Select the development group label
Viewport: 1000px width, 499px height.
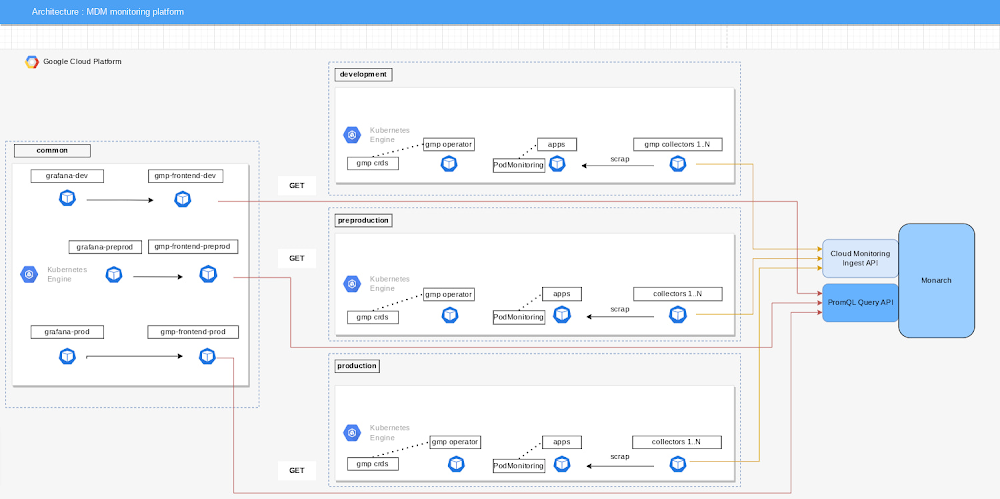pyautogui.click(x=362, y=74)
